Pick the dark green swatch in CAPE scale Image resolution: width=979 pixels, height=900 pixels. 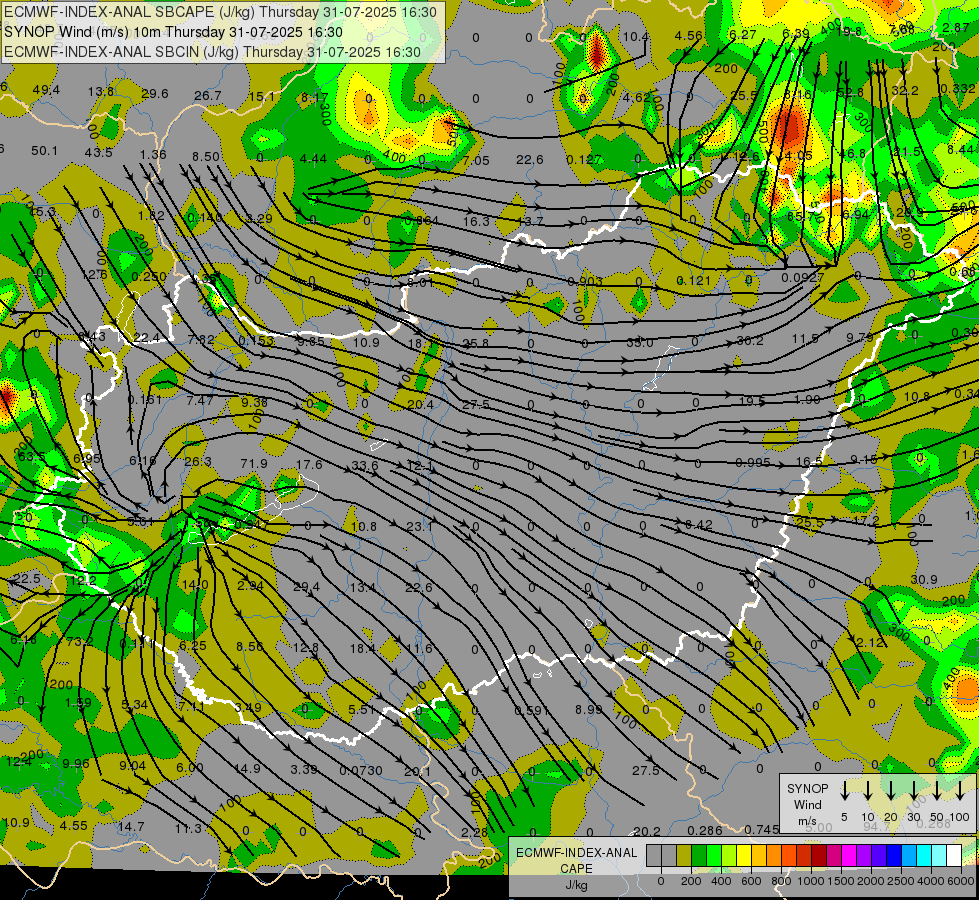click(x=699, y=856)
